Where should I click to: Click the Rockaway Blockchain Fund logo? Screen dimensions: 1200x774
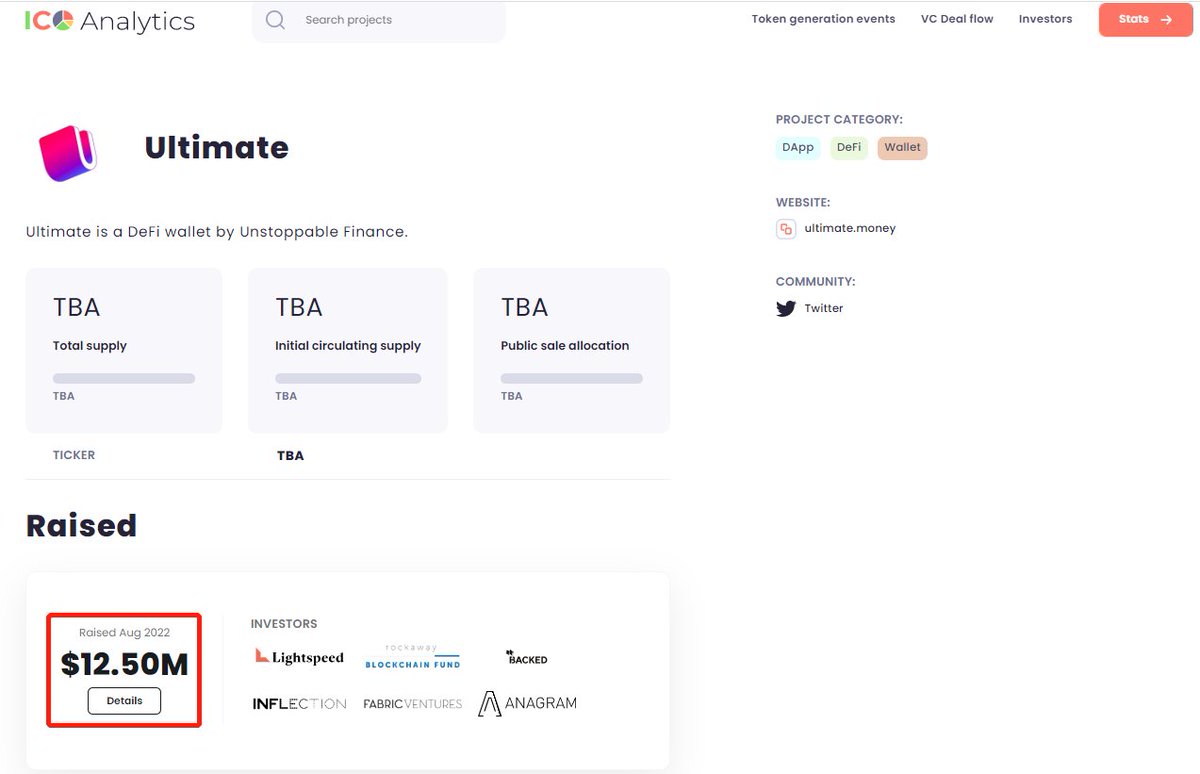pos(412,657)
